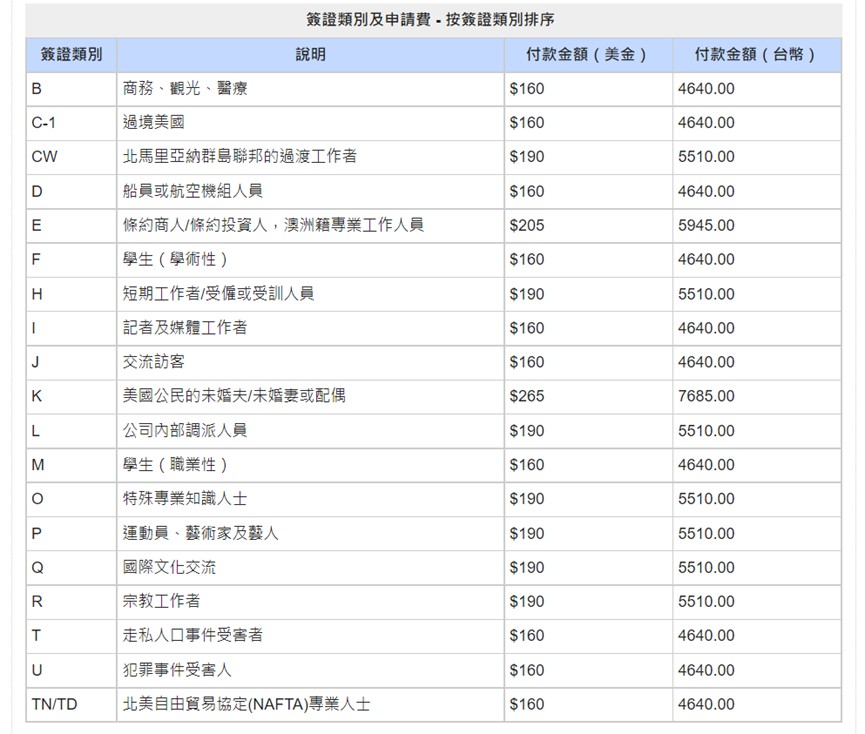Click the table title 簽證類別及申請費
The width and height of the screenshot is (865, 734).
[433, 20]
